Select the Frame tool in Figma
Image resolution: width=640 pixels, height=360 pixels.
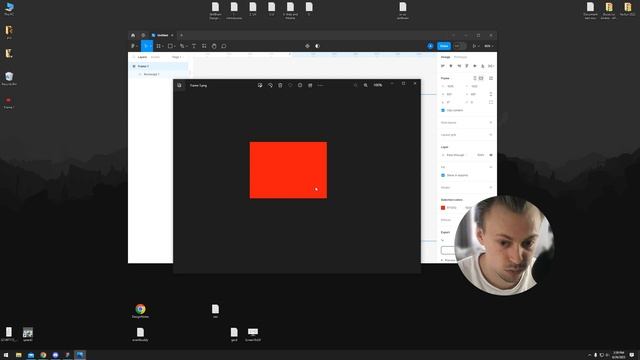tap(158, 46)
